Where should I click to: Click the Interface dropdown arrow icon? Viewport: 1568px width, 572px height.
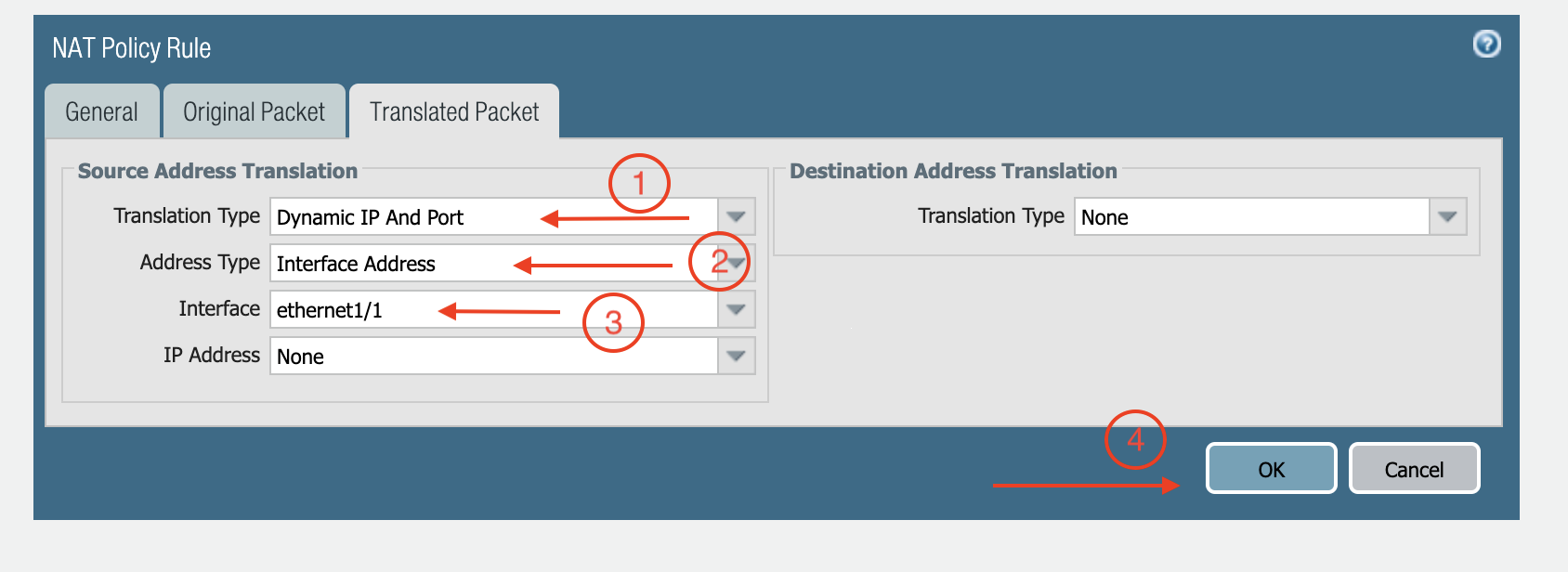(x=736, y=309)
